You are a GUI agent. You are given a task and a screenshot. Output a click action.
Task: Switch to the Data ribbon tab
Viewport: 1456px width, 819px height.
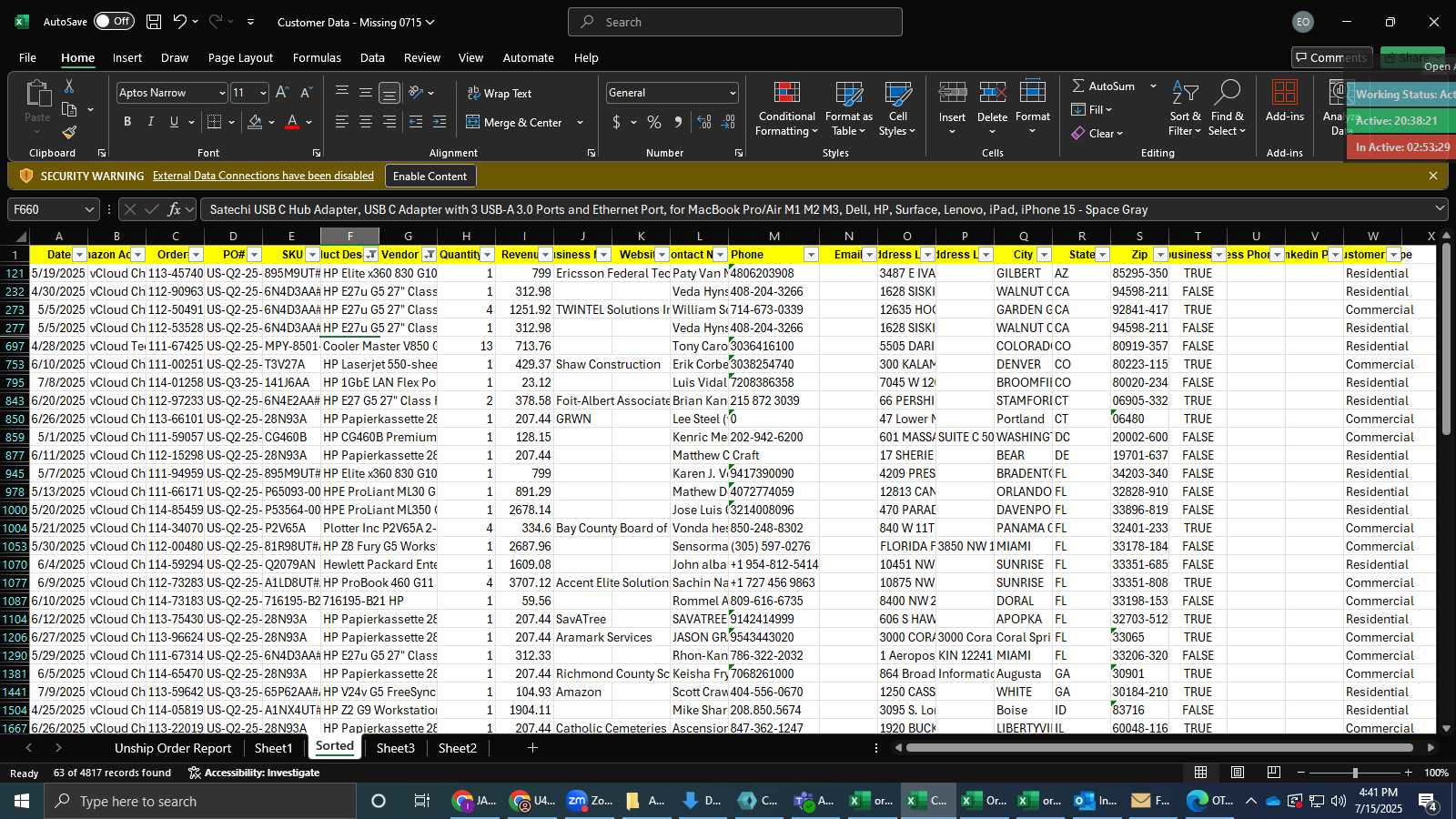tap(372, 57)
